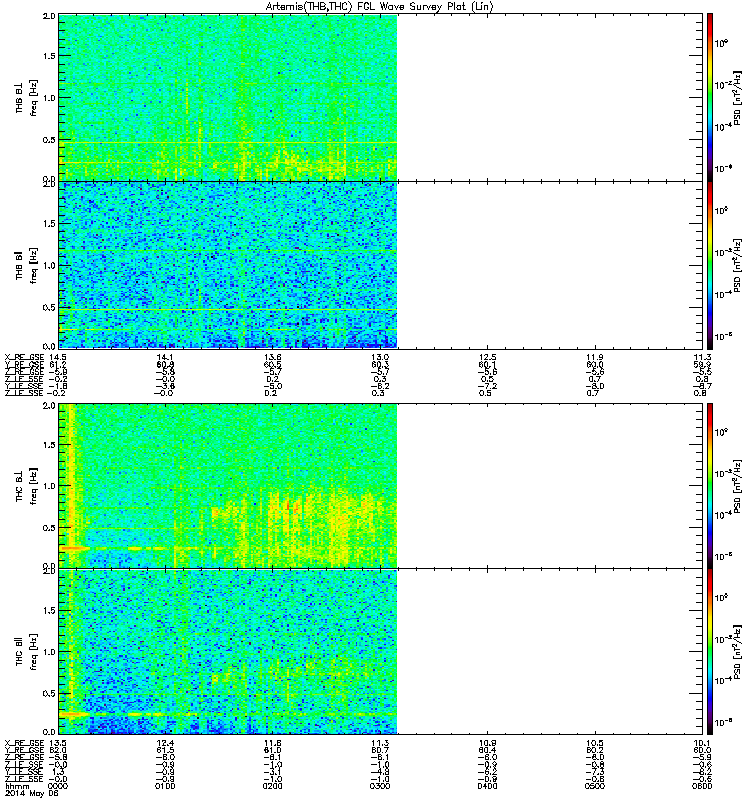The image size is (750, 800).
Task: Click the '0300' time tick label
Action: point(380,786)
